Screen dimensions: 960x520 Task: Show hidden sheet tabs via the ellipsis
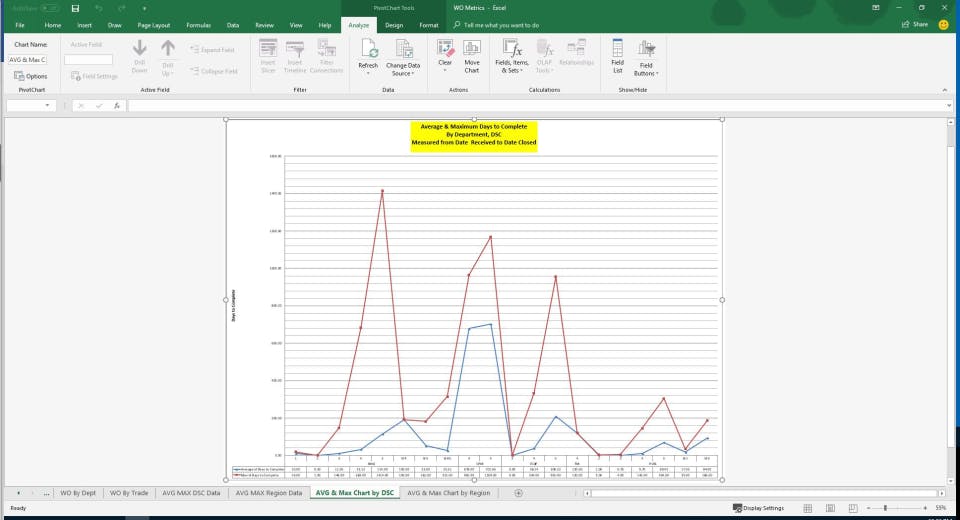[x=47, y=492]
